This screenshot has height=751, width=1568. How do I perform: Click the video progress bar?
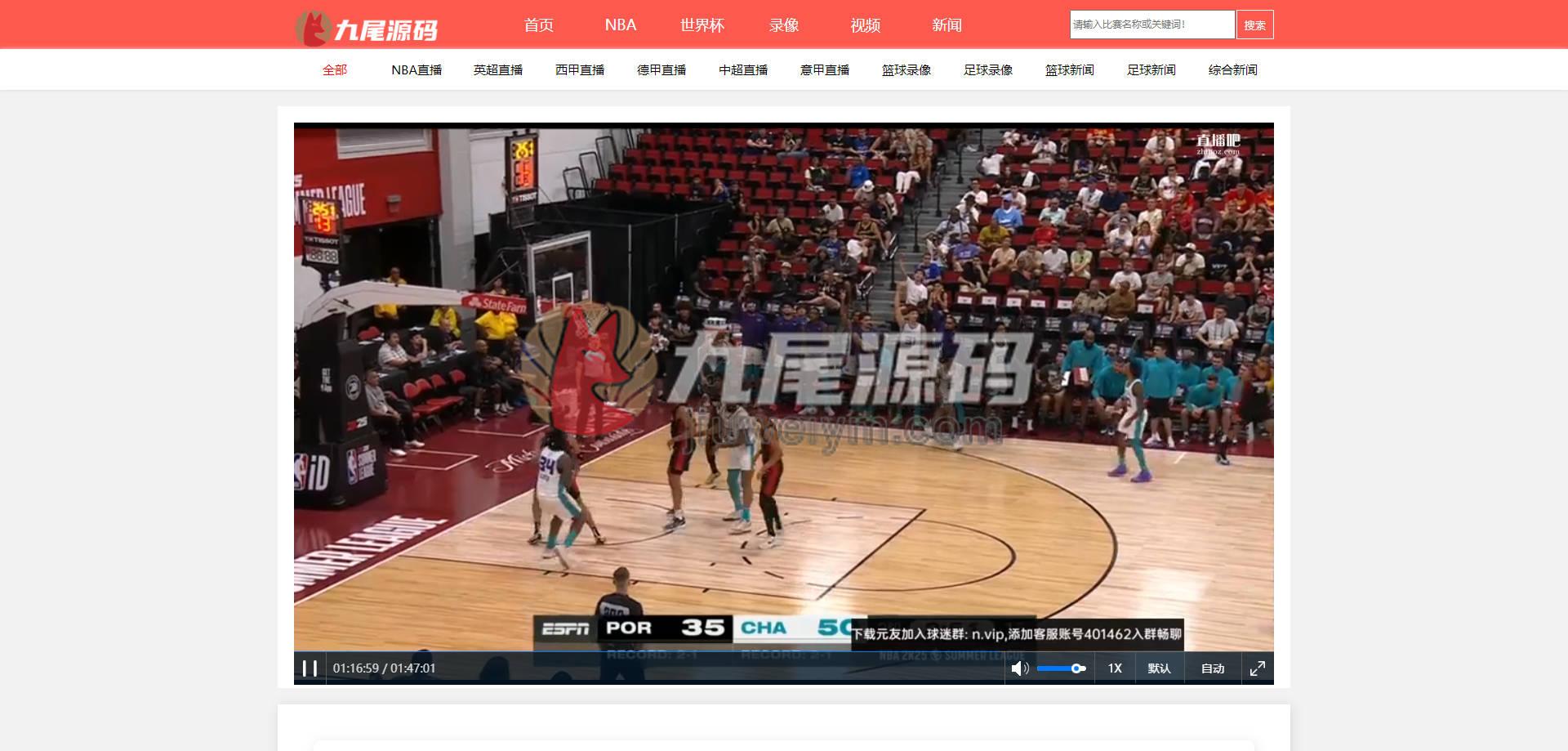[x=784, y=652]
